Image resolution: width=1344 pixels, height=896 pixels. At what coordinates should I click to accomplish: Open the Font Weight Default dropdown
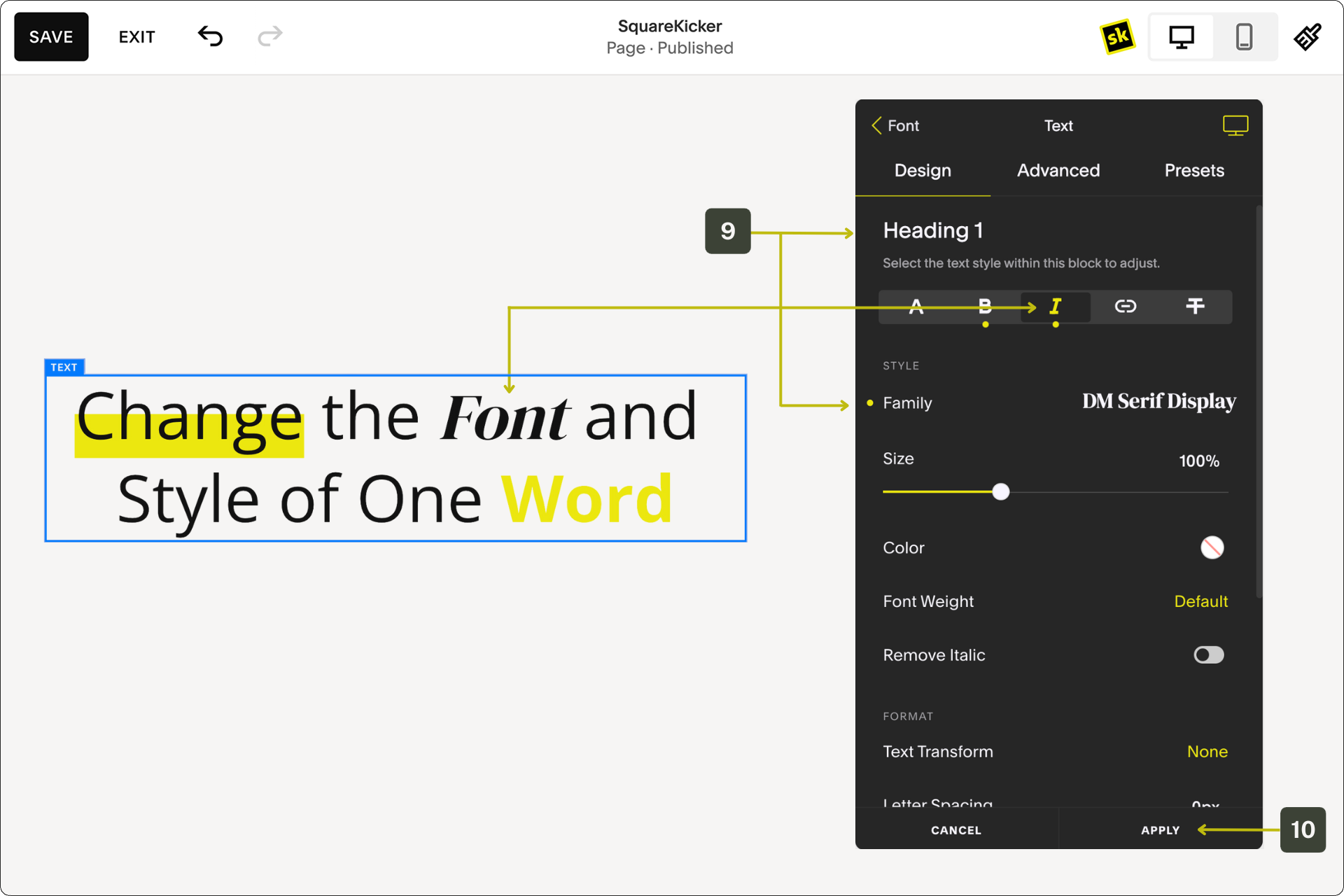(x=1200, y=601)
